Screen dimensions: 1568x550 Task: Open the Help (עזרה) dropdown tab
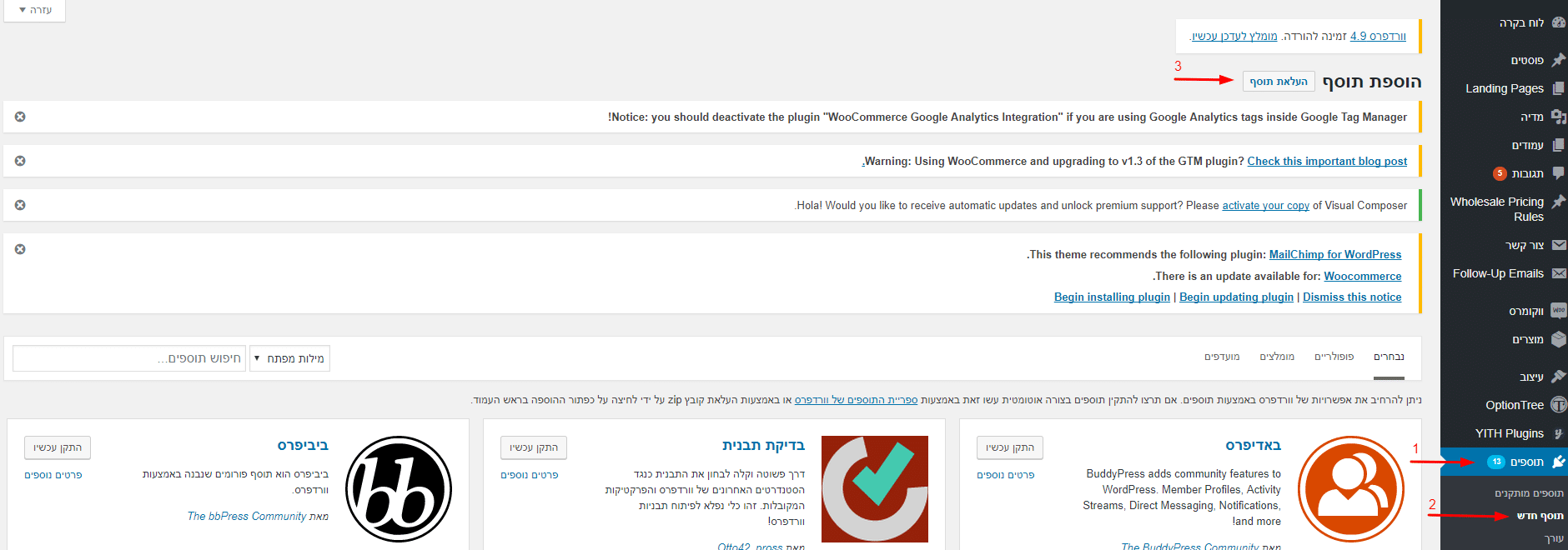35,10
